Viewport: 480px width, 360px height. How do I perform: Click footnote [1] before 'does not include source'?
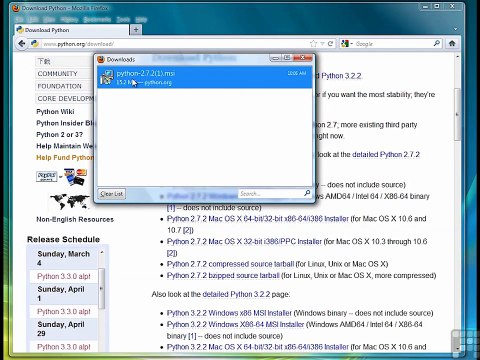pos(171,208)
